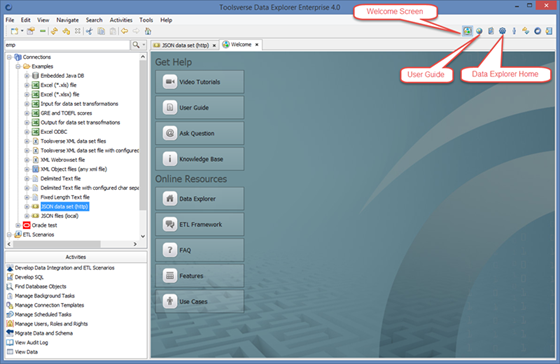Open the Tools menu
Screen dimensions: 560x364
pyautogui.click(x=146, y=20)
